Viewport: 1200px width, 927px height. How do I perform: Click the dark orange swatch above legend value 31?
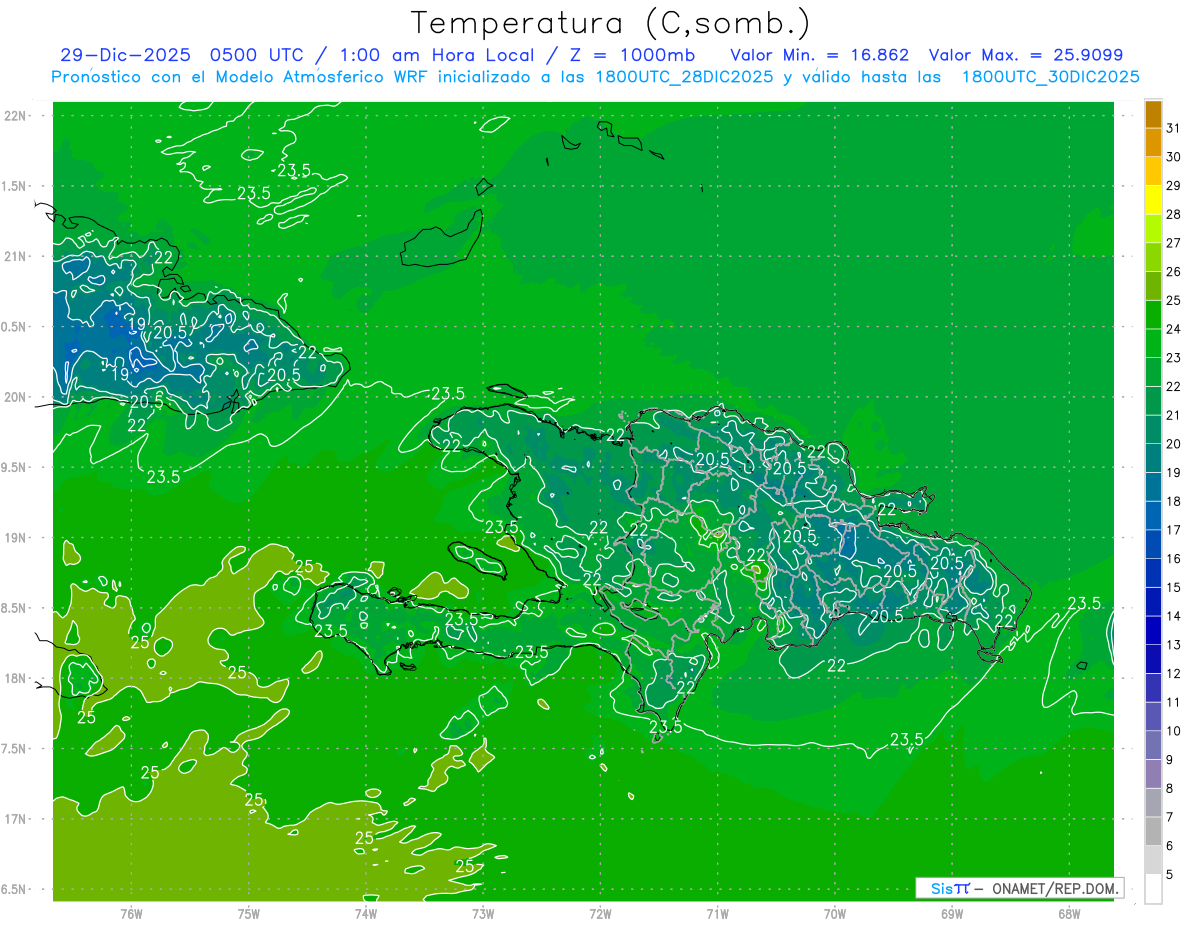[1153, 114]
